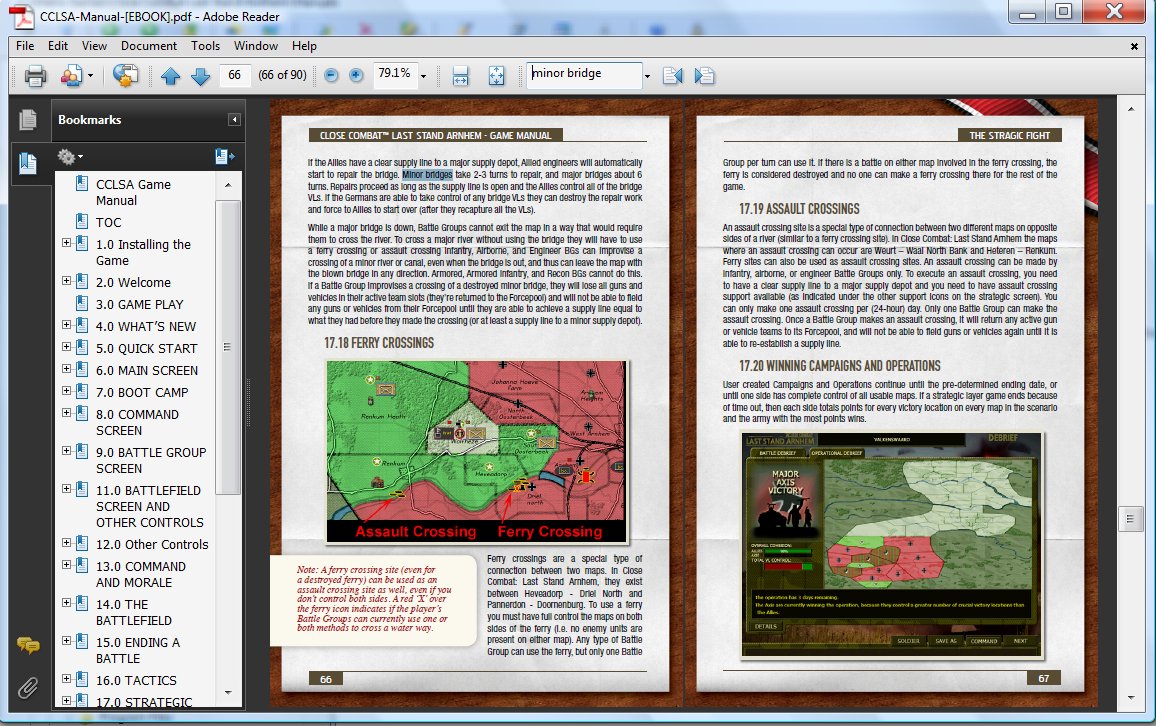Expand the 11.0 BATTLEFIELD SCREEN bookmark
The width and height of the screenshot is (1156, 726).
[x=66, y=489]
